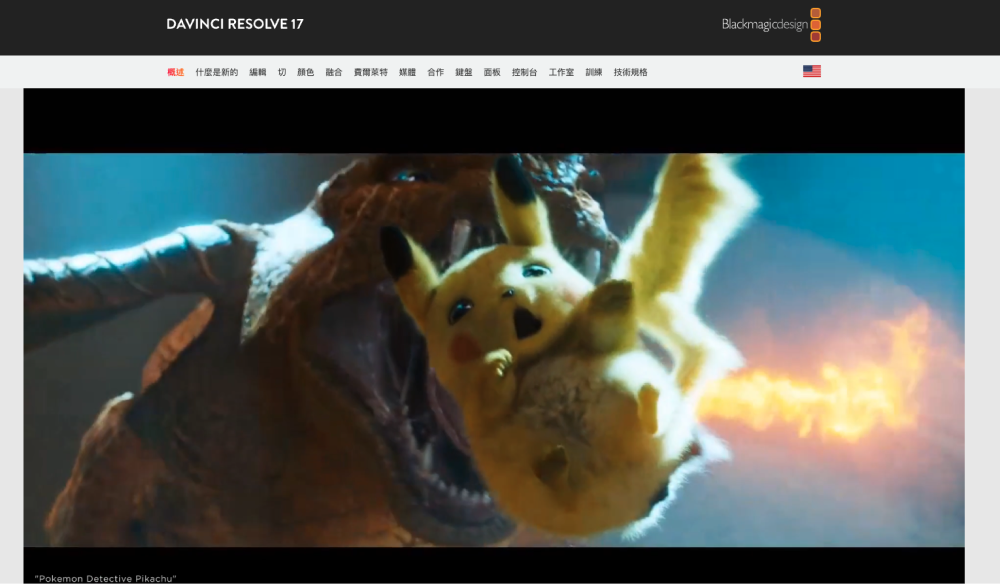
Task: Navigate to the 工作室 page
Action: (x=561, y=72)
